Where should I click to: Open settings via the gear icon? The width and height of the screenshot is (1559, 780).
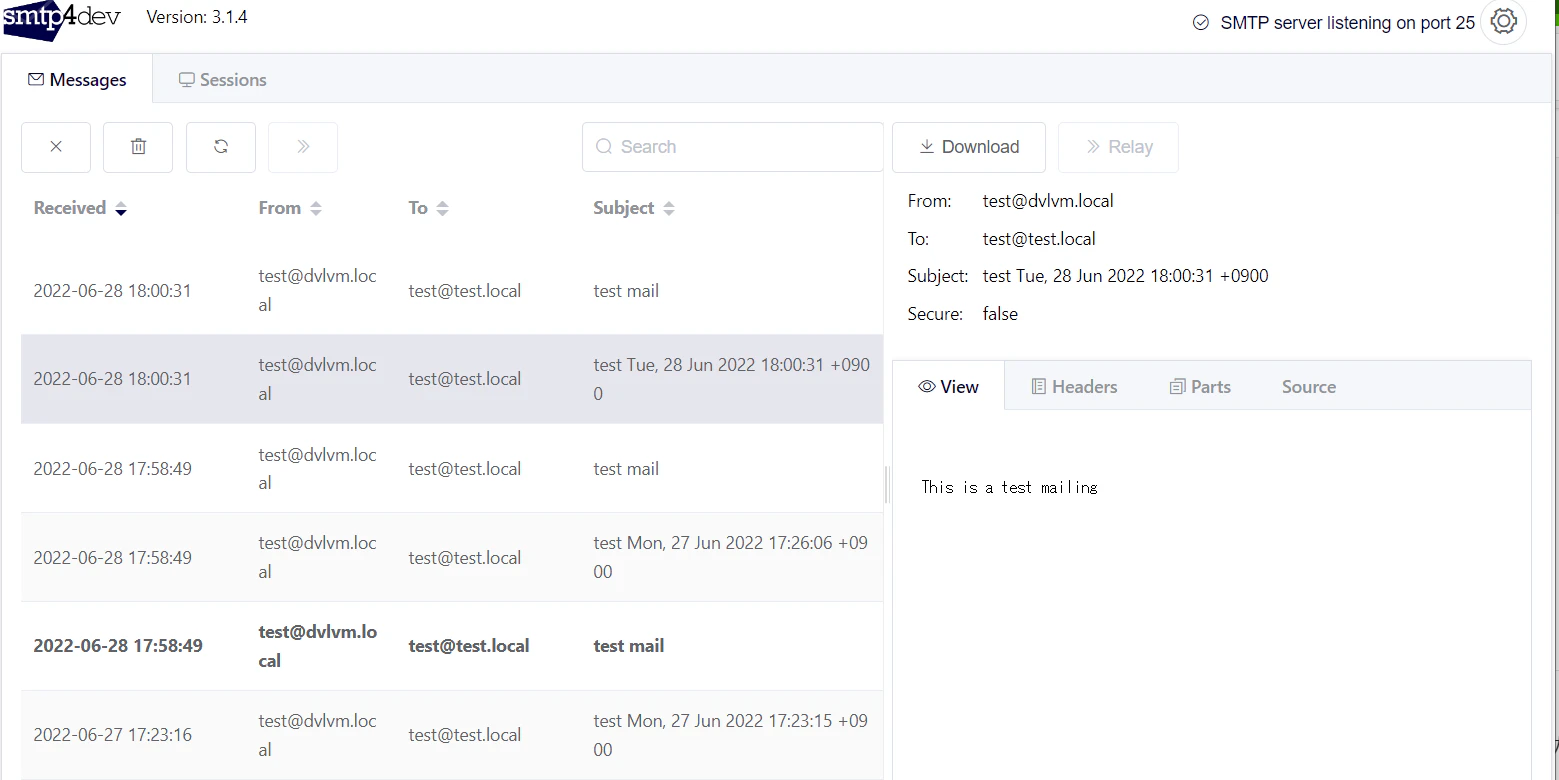1504,22
